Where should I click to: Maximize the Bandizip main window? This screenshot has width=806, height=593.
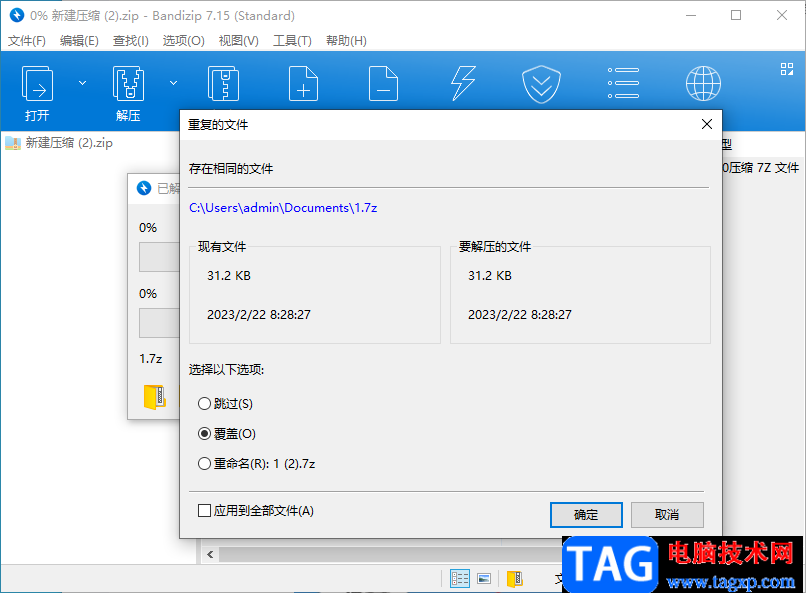736,15
